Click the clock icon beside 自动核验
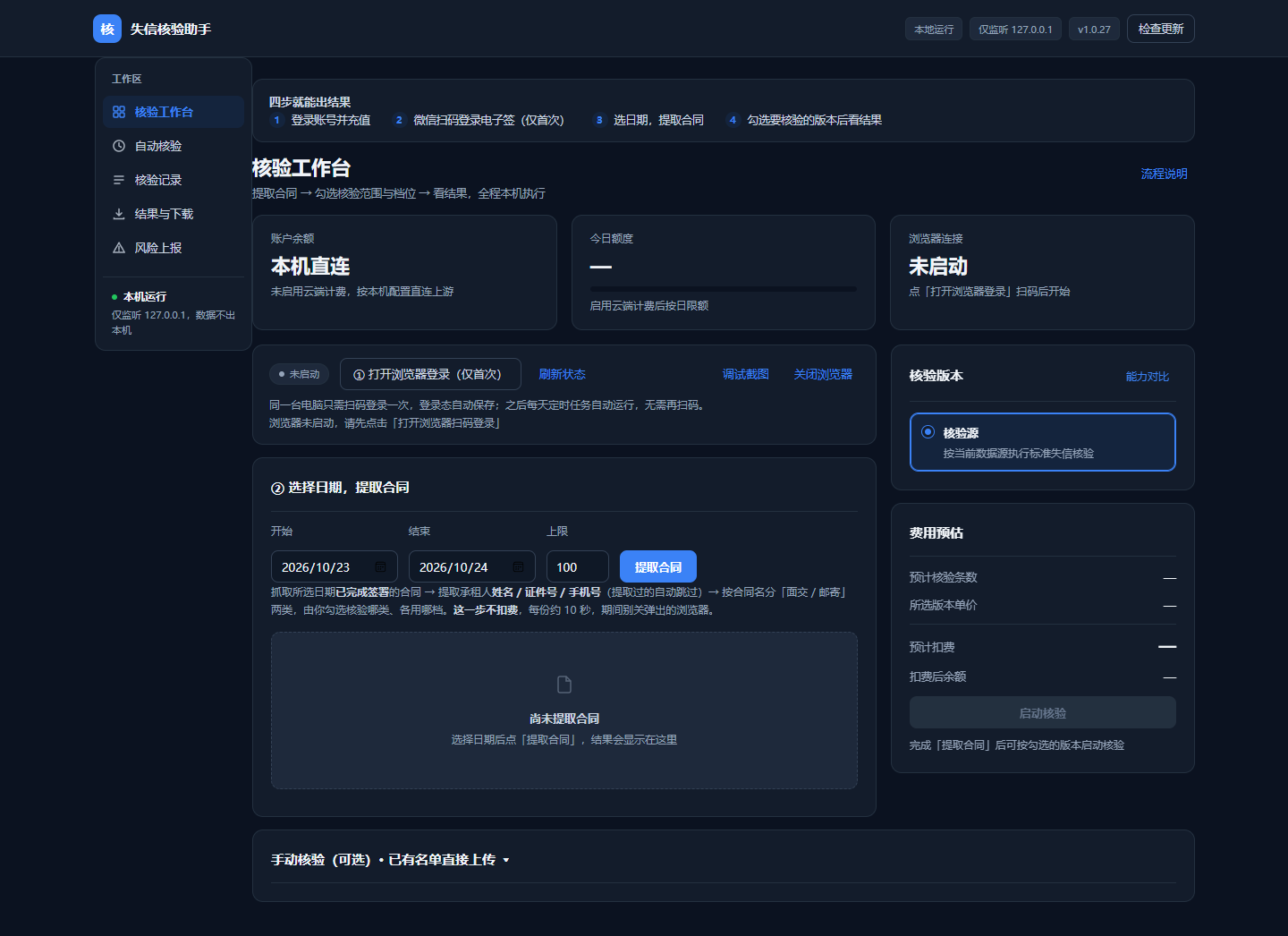This screenshot has width=1288, height=936. tap(119, 146)
